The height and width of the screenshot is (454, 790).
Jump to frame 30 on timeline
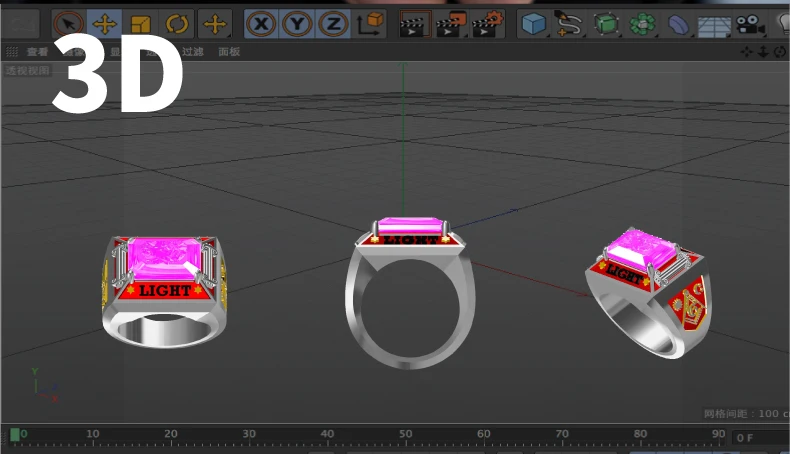pos(249,434)
